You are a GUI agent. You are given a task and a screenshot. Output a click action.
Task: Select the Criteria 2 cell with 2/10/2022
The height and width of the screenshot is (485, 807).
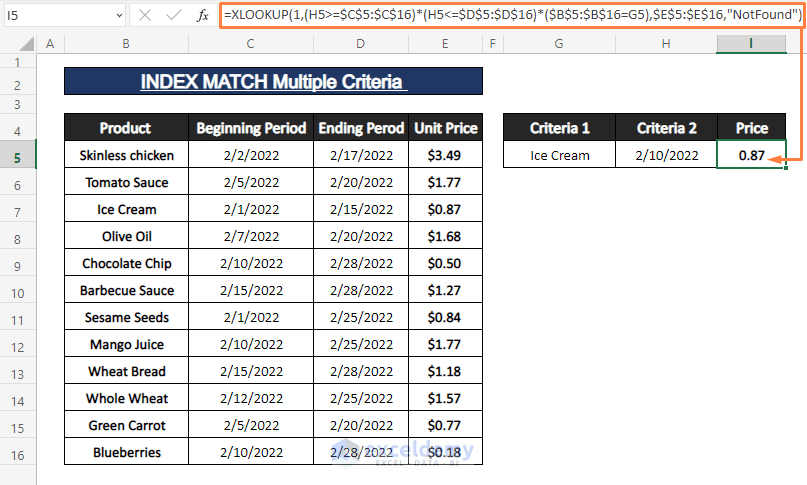[666, 155]
